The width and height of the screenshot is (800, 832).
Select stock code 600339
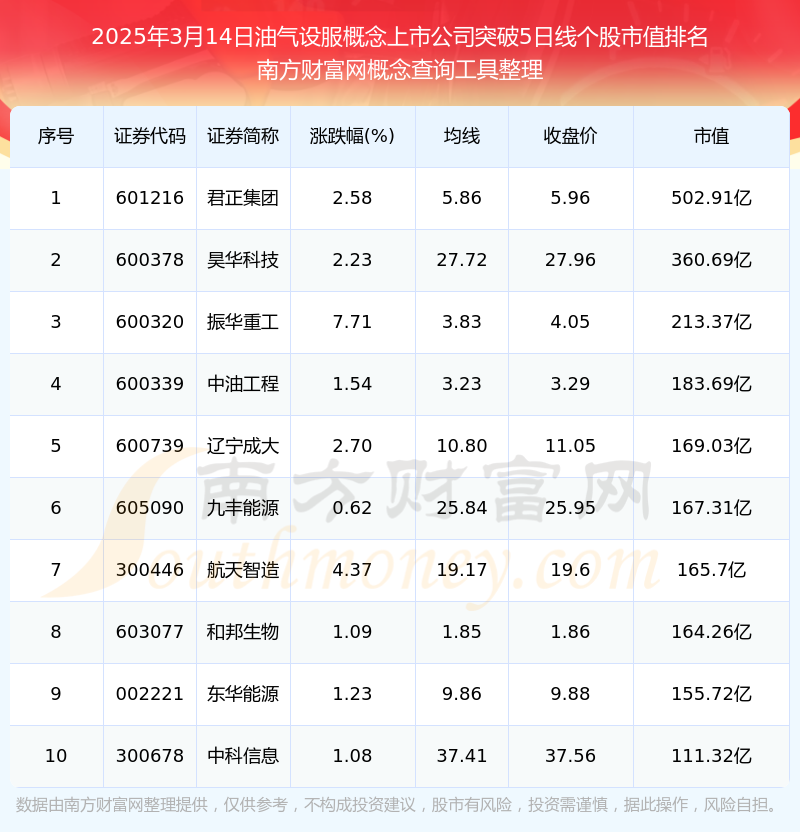[x=150, y=384]
